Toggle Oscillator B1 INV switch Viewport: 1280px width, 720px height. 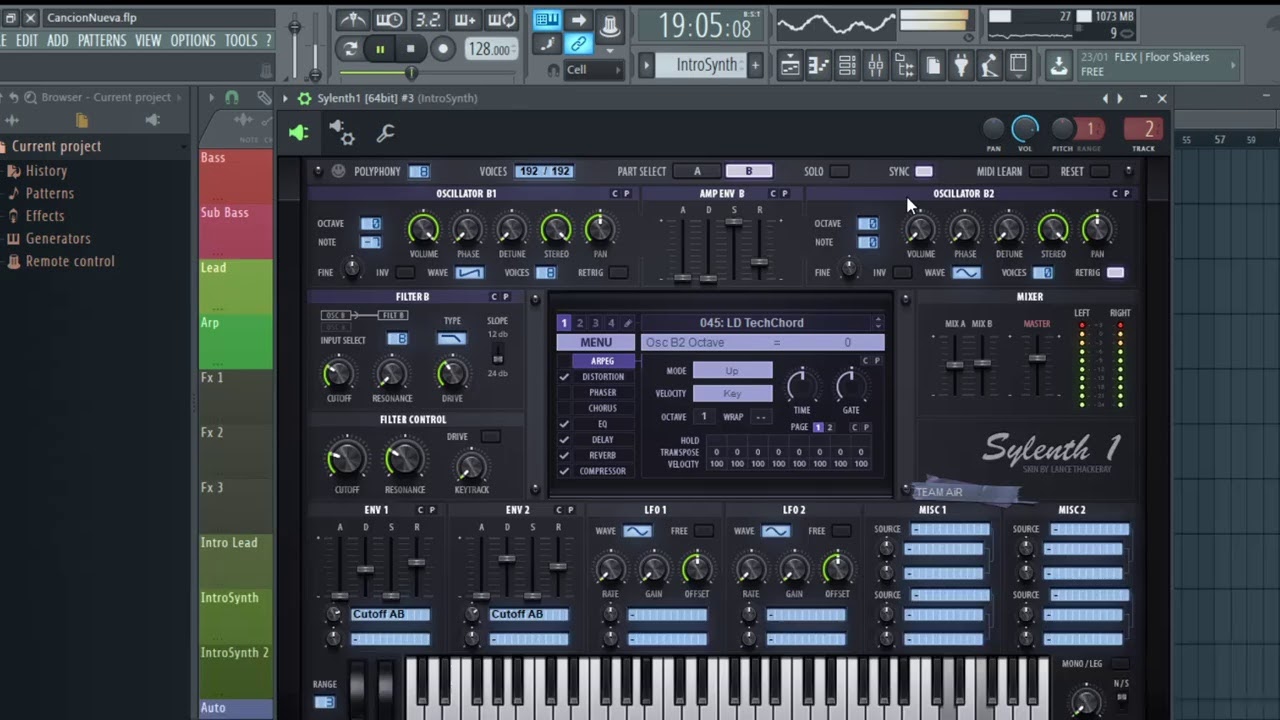pyautogui.click(x=405, y=272)
